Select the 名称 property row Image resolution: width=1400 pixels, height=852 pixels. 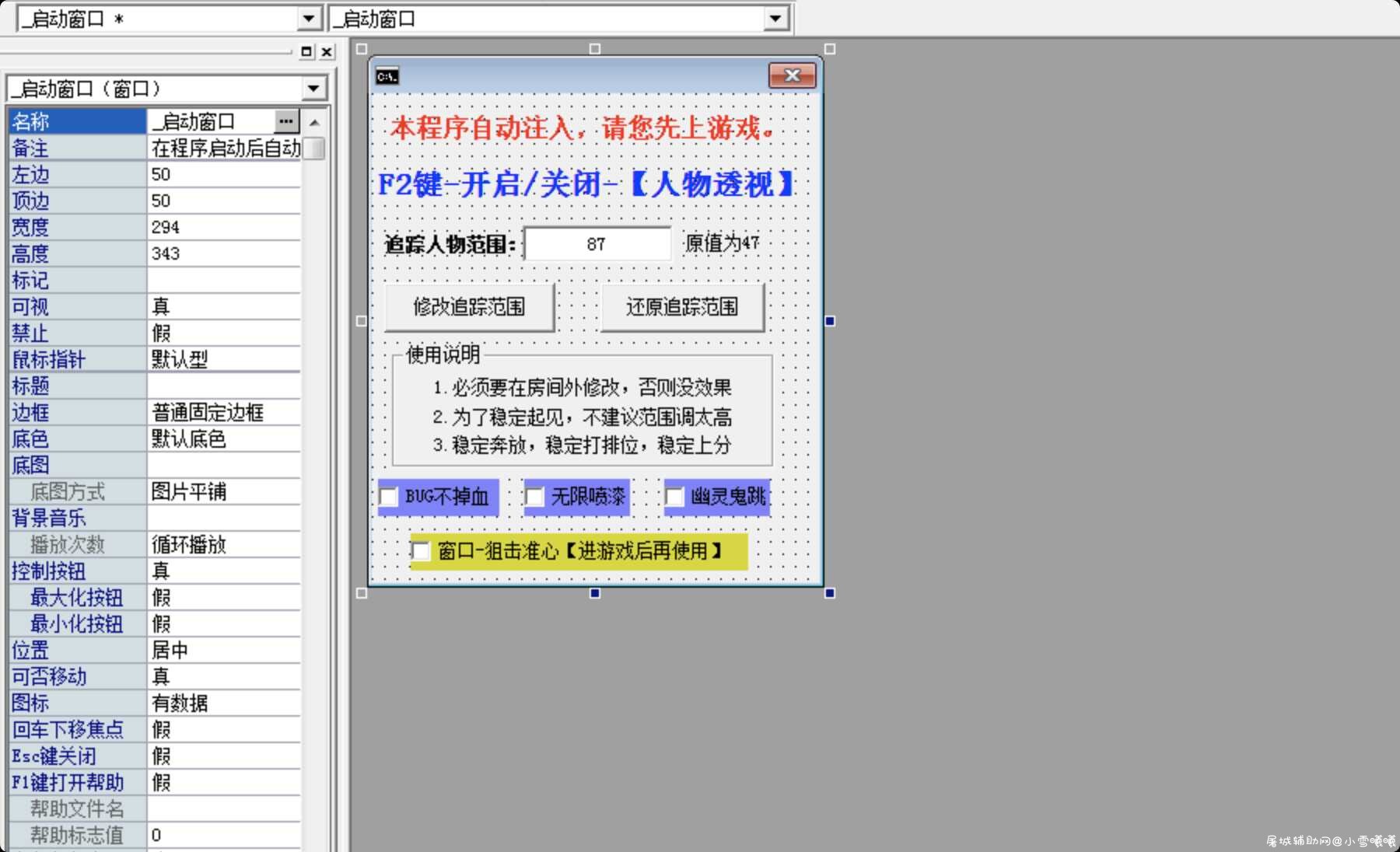pos(154,121)
